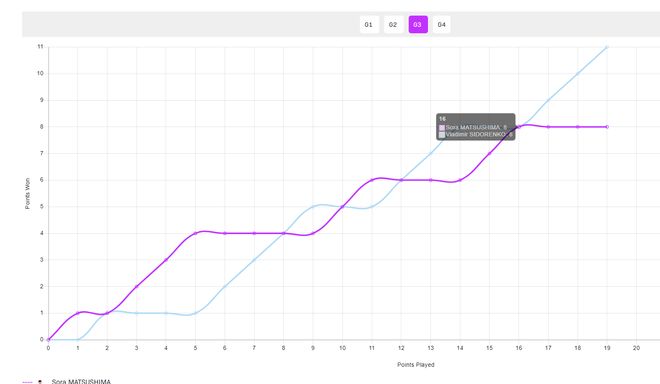Click blue line endpoint at 11 points won
Viewport: 660px width, 384px height.
coord(607,47)
